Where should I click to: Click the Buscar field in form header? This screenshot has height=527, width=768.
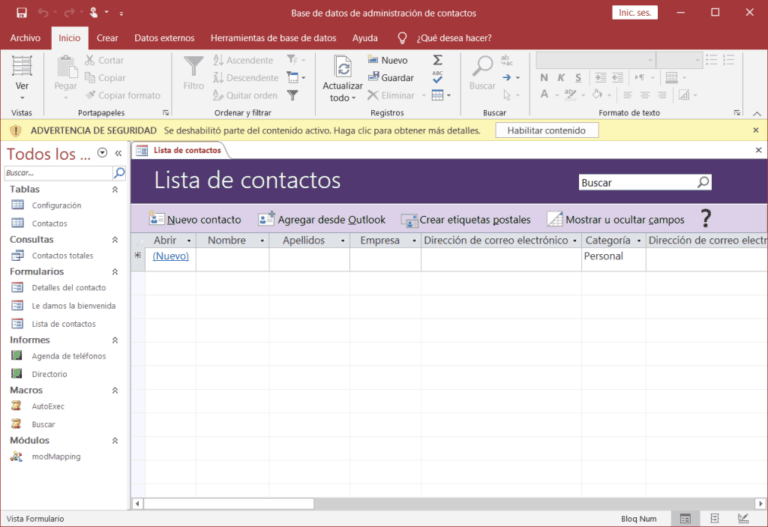pyautogui.click(x=637, y=183)
